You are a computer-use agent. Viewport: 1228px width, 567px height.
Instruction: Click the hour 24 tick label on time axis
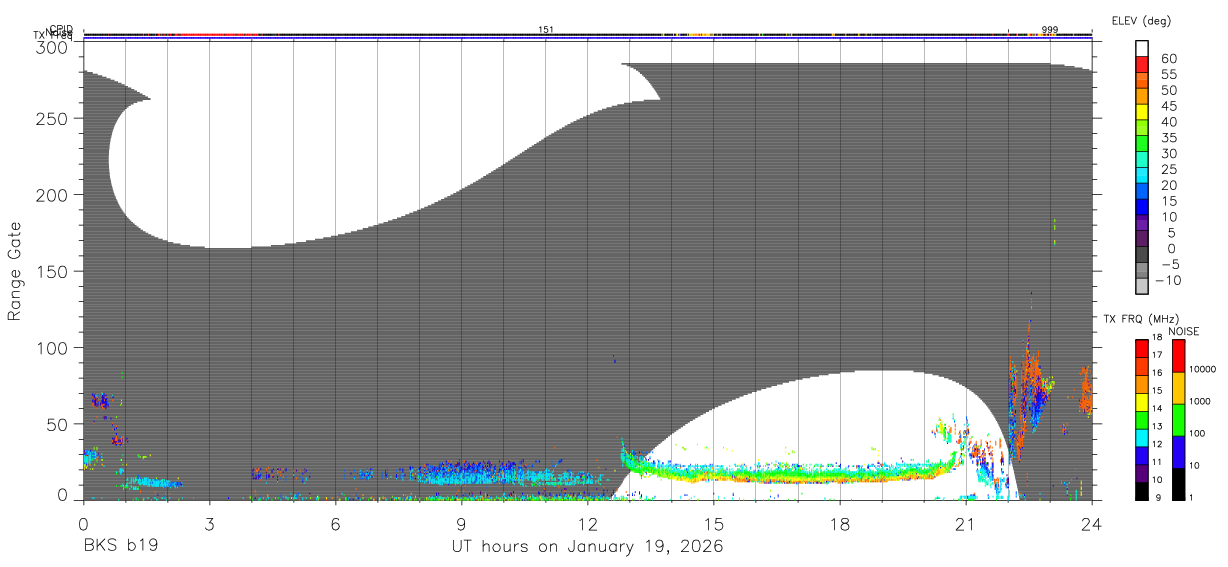(1091, 523)
